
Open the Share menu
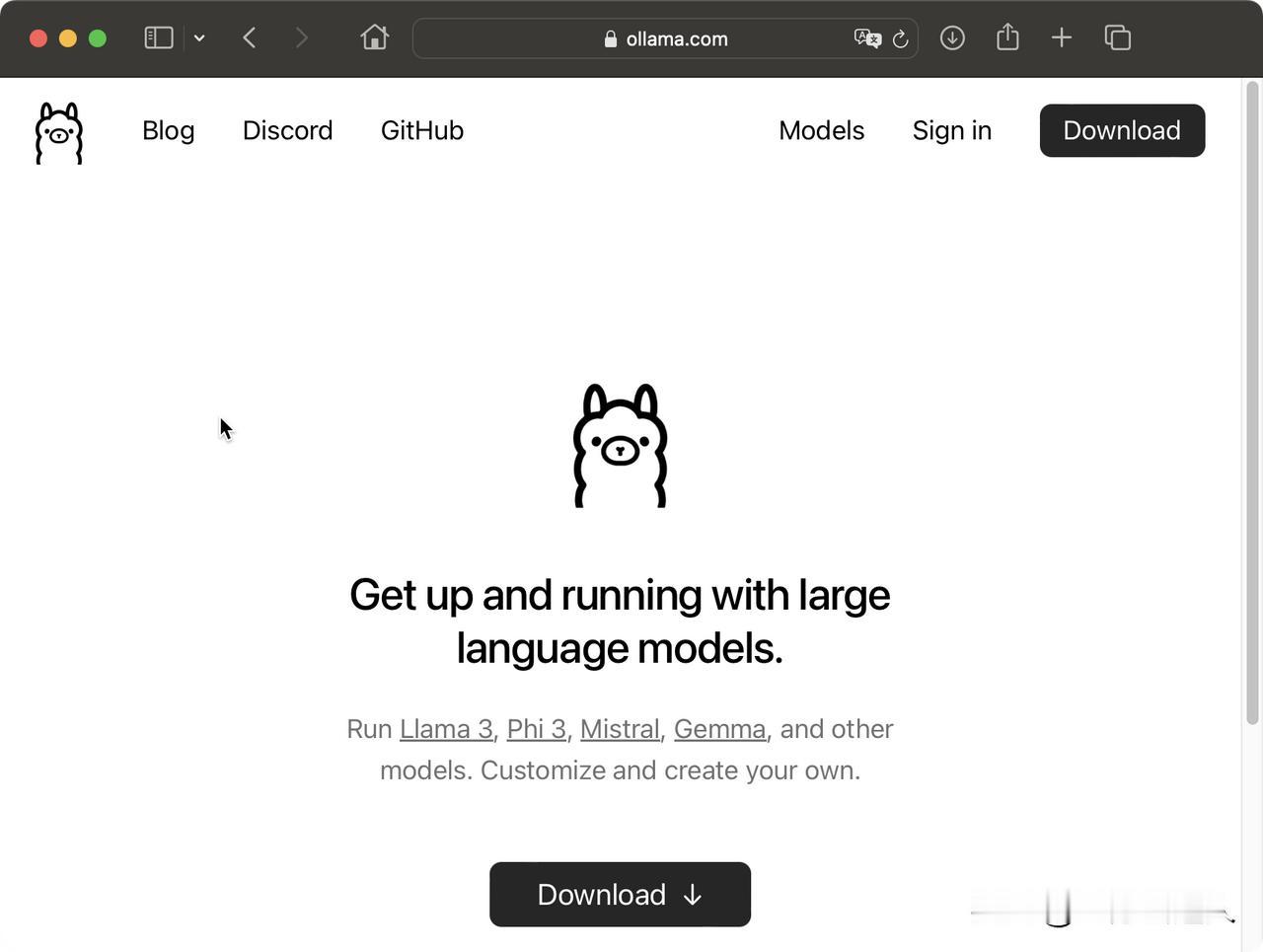[1007, 37]
